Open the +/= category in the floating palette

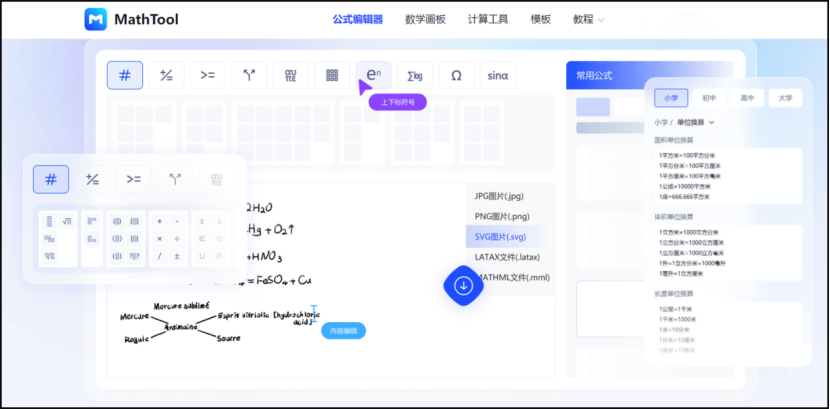point(92,179)
